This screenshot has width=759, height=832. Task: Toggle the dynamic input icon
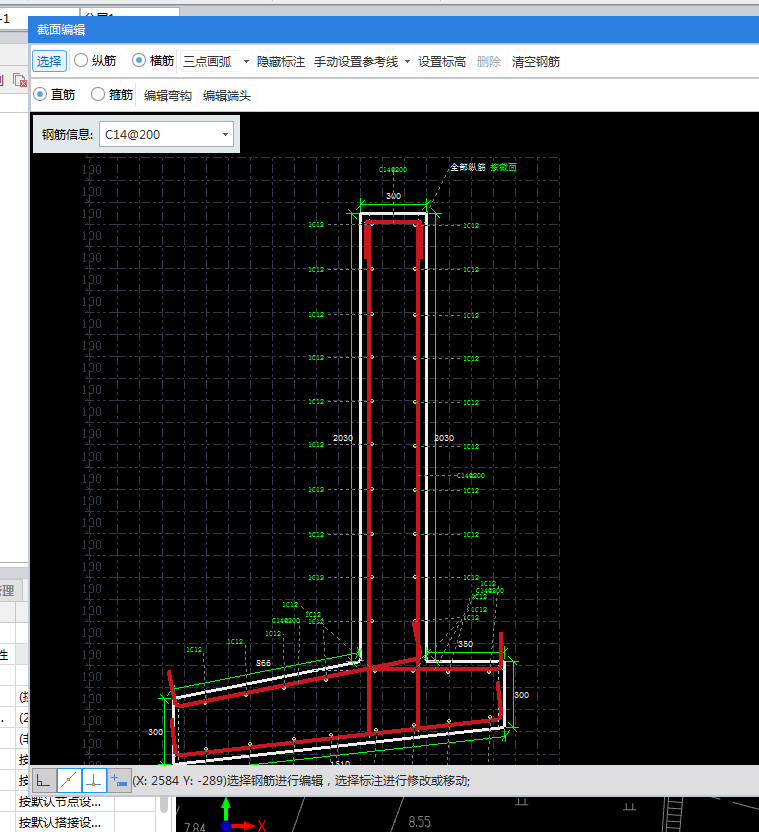[x=119, y=781]
